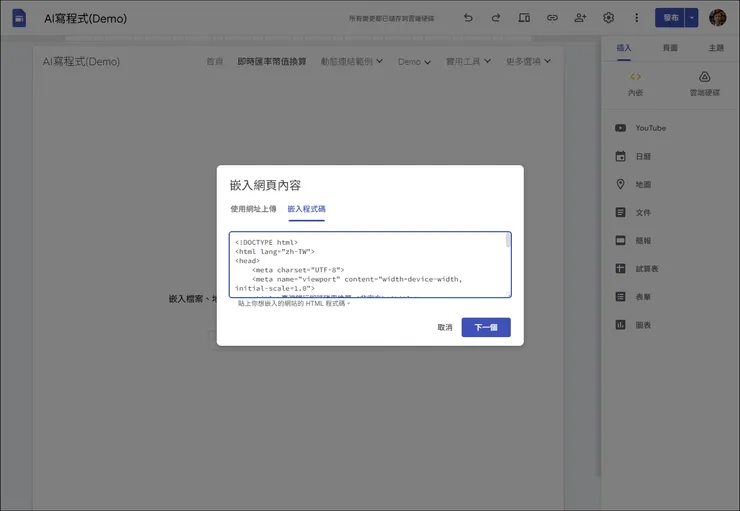The height and width of the screenshot is (511, 740).
Task: Insert a YouTube video
Action: pyautogui.click(x=640, y=128)
